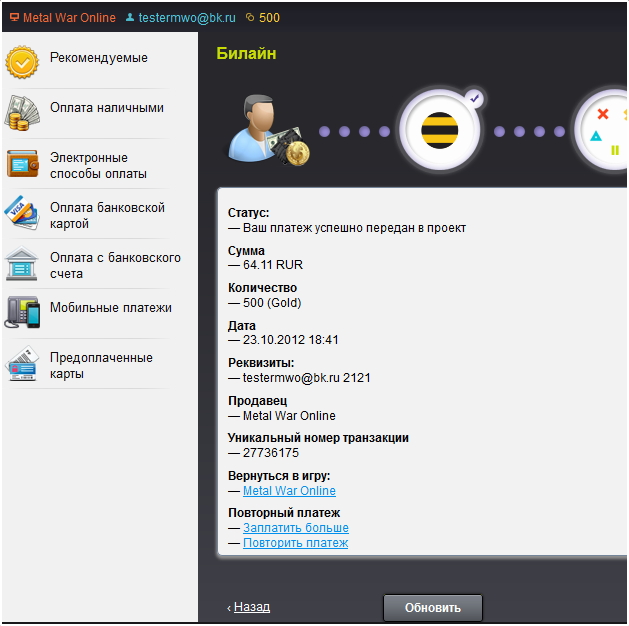The image size is (629, 626).
Task: Click the Recommended gold badge icon
Action: click(x=22, y=62)
